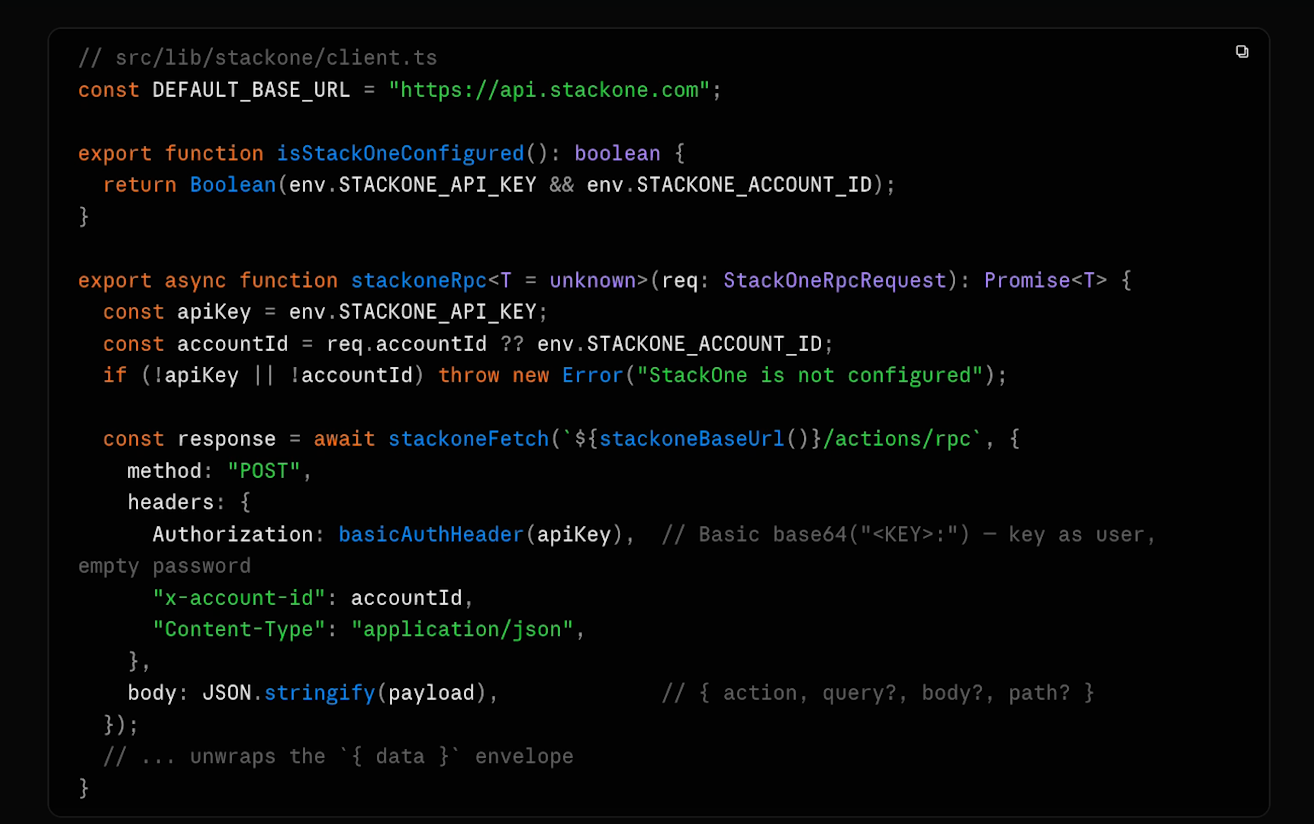Click the StackOneRpcRequest parameter type
Viewport: 1314px width, 824px height.
(x=834, y=280)
